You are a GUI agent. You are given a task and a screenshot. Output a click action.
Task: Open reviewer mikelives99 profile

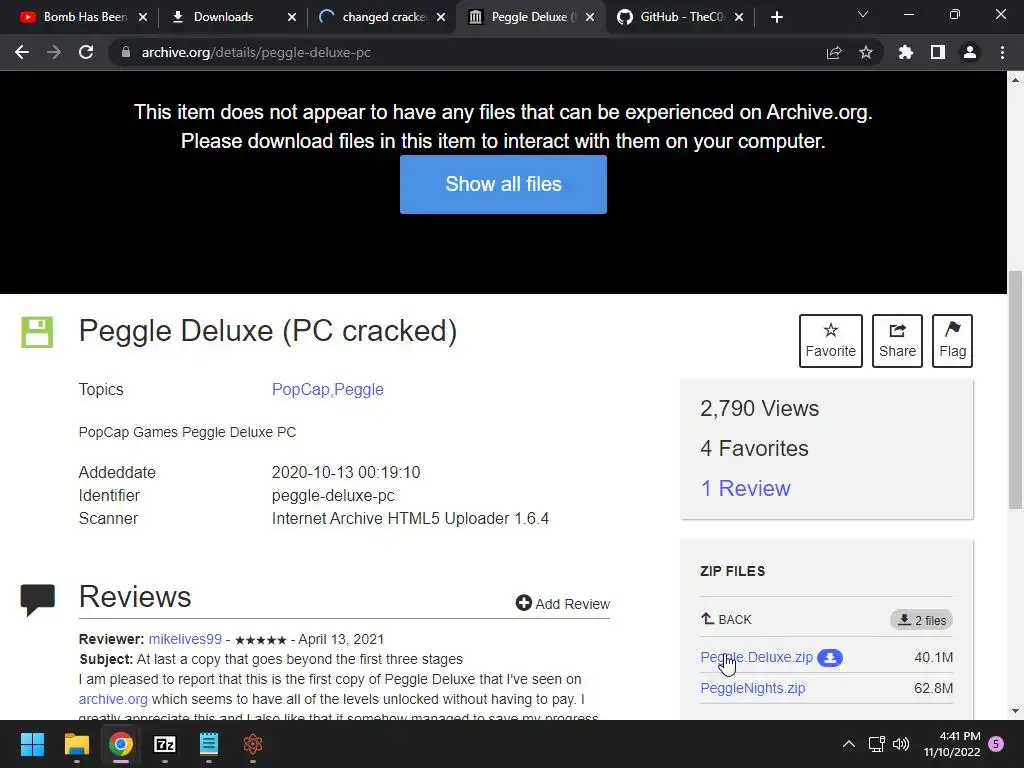coord(185,639)
